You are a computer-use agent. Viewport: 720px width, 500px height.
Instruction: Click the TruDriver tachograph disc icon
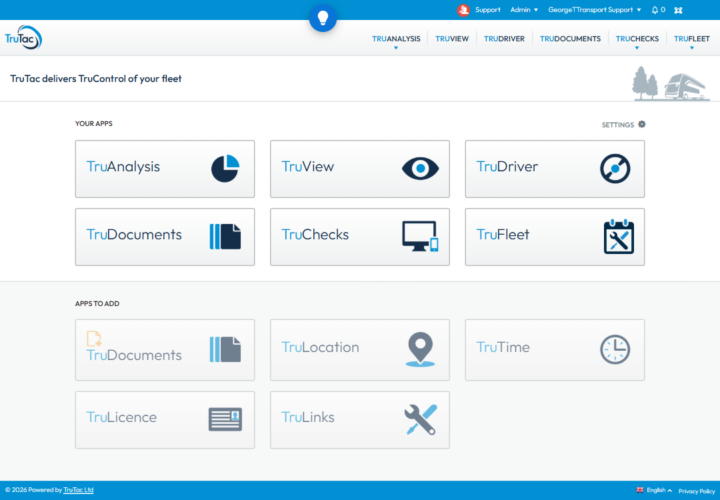pos(615,169)
